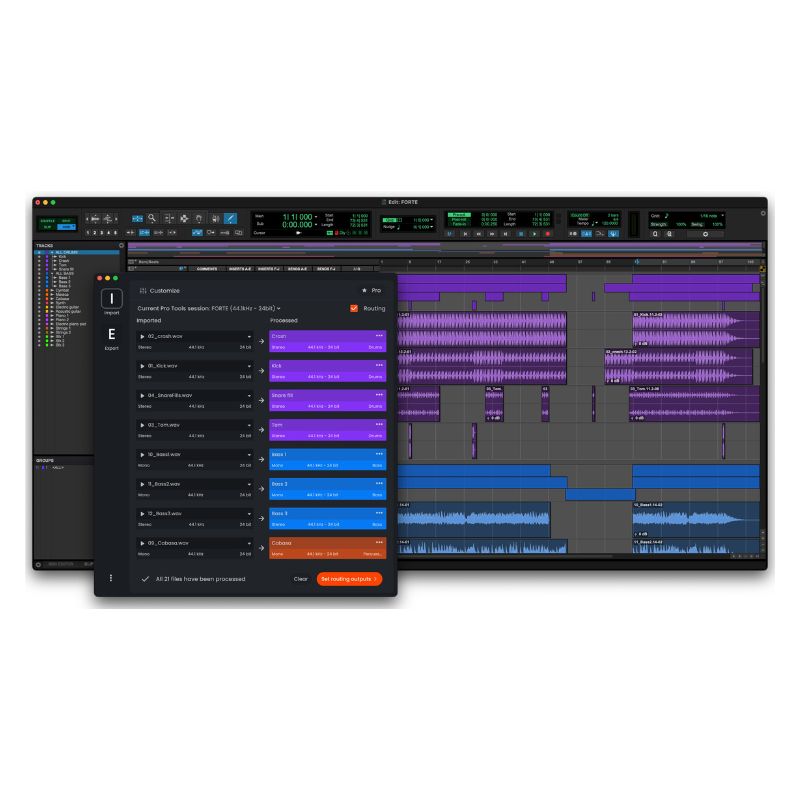This screenshot has height=800, width=800.
Task: Toggle the Grid edit mode button
Action: click(x=66, y=227)
